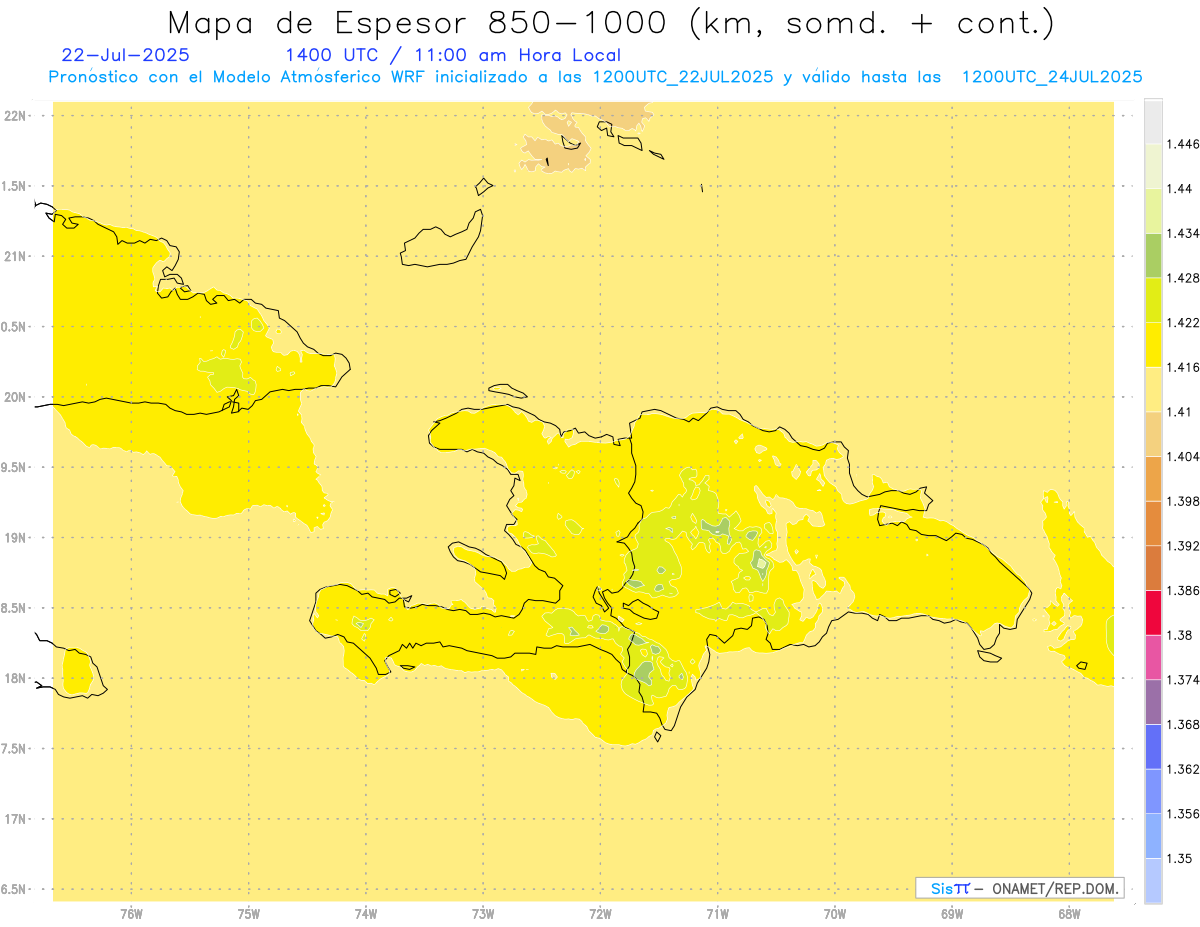This screenshot has height=927, width=1200.
Task: Click the "1.434" colorbar value
Action: click(1181, 233)
